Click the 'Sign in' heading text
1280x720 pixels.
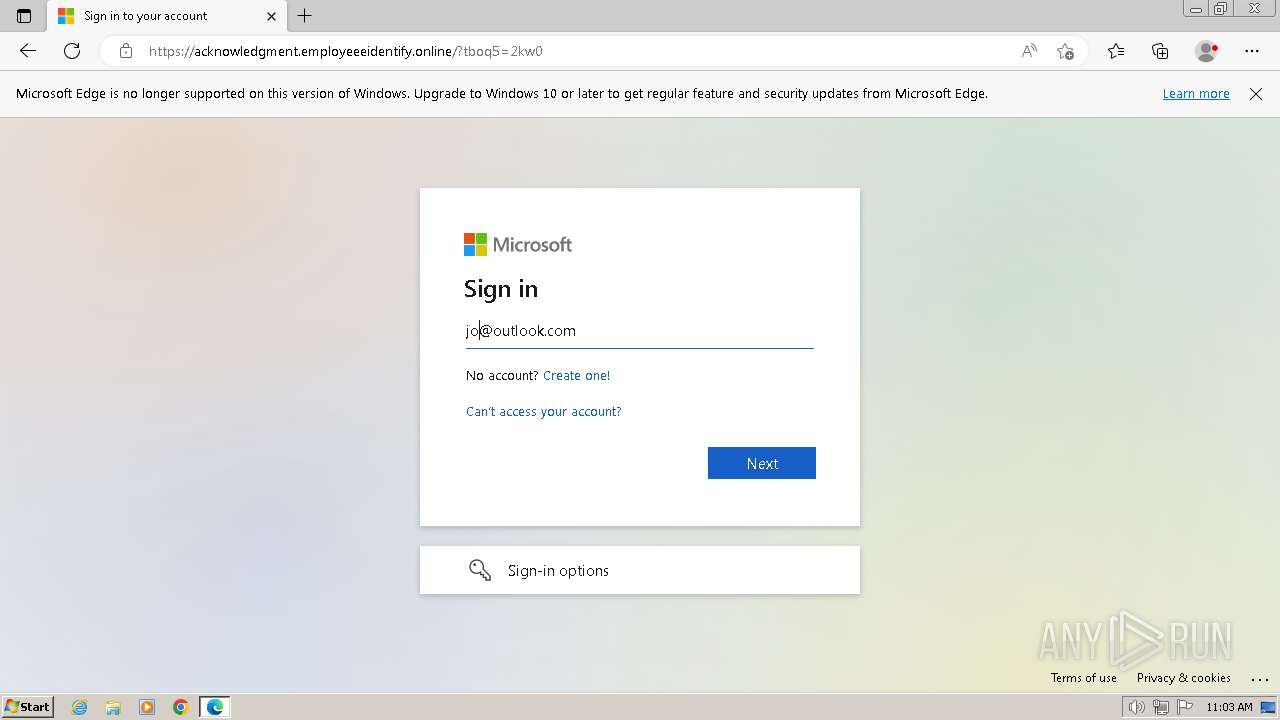point(501,289)
